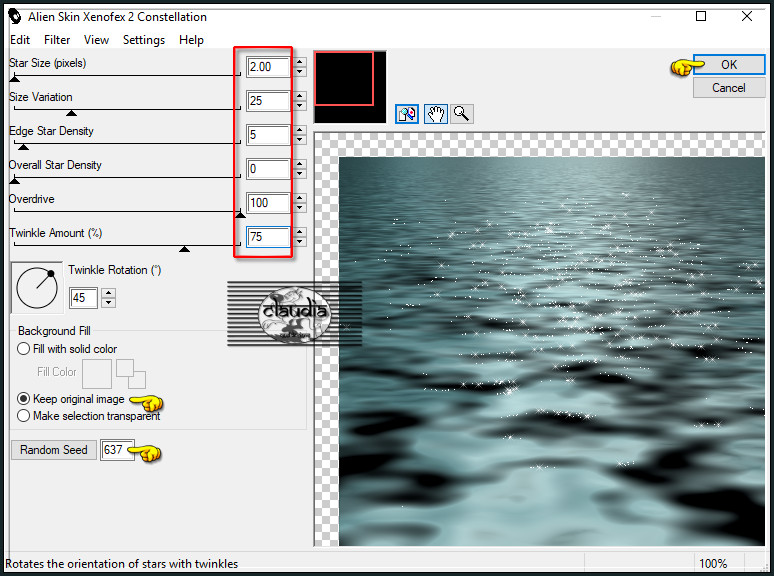Click the Edge Star Density slider thumb
Image resolution: width=774 pixels, height=576 pixels.
click(x=23, y=147)
